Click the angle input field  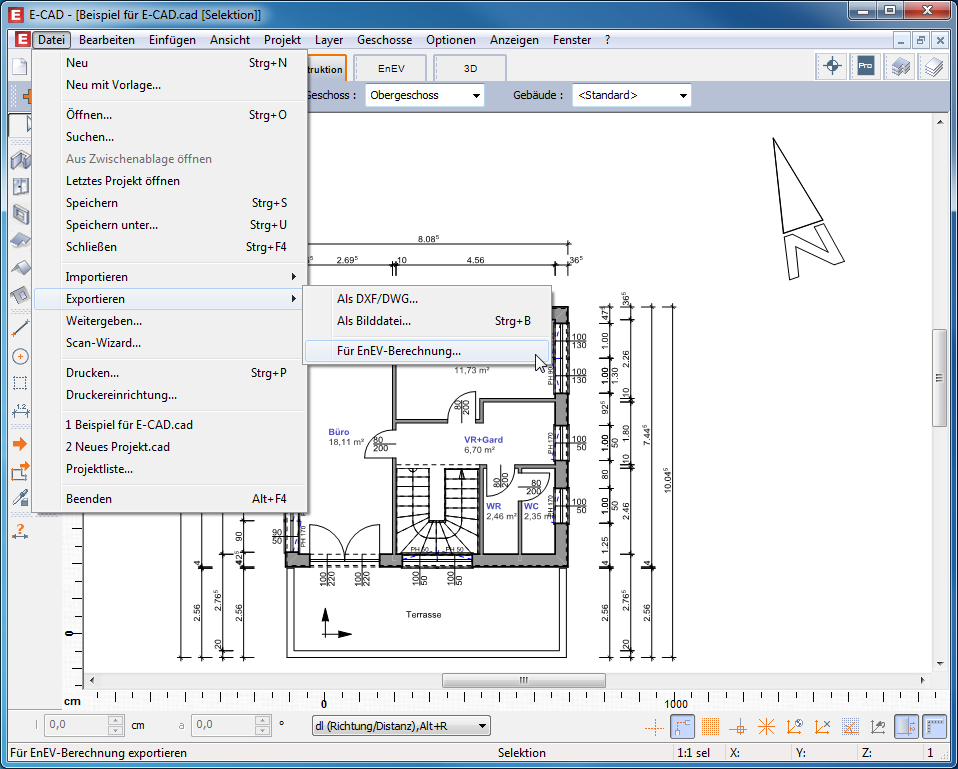coord(224,726)
